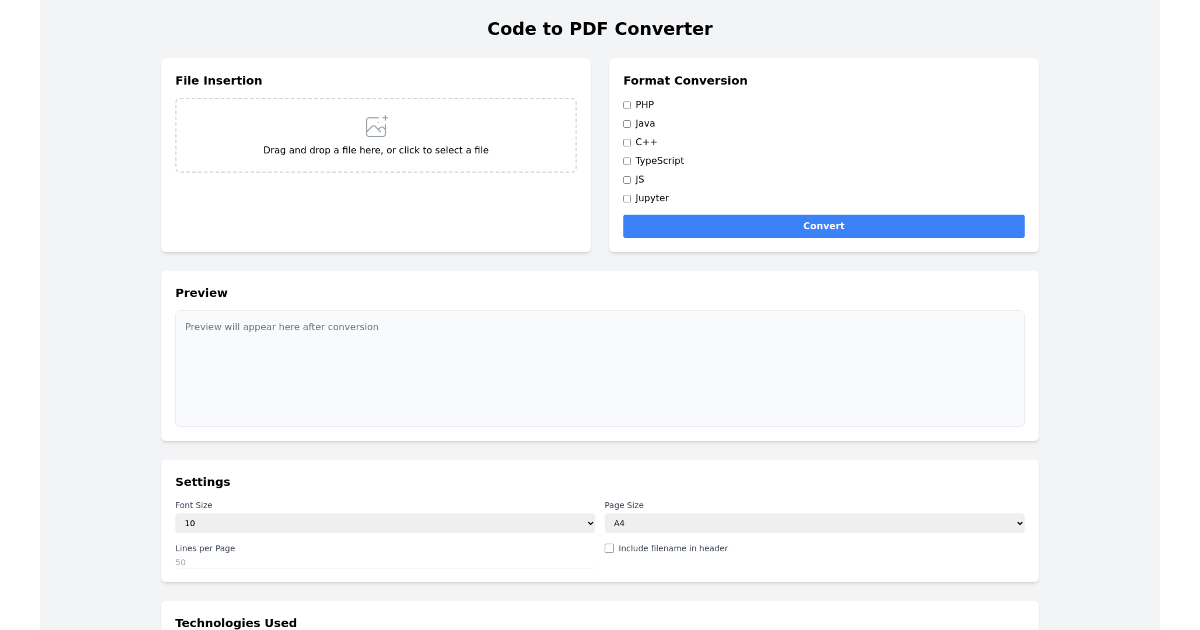Screen dimensions: 1200x630
Task: Check the PHP format checkbox
Action: tap(628, 104)
